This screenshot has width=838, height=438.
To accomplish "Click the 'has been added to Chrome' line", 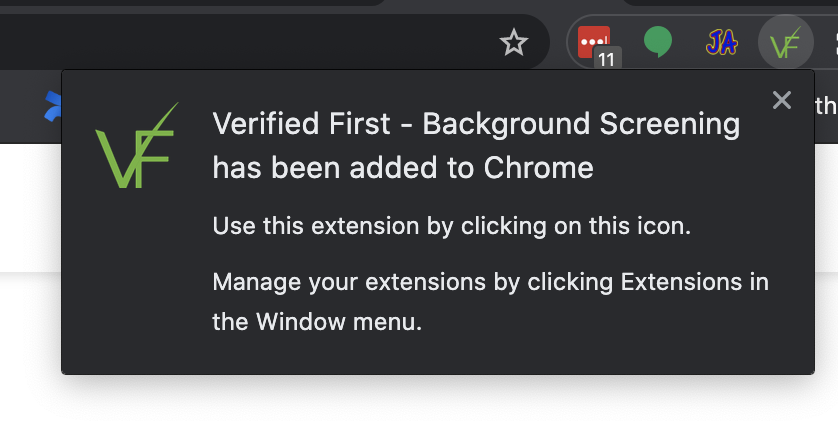I will 403,168.
